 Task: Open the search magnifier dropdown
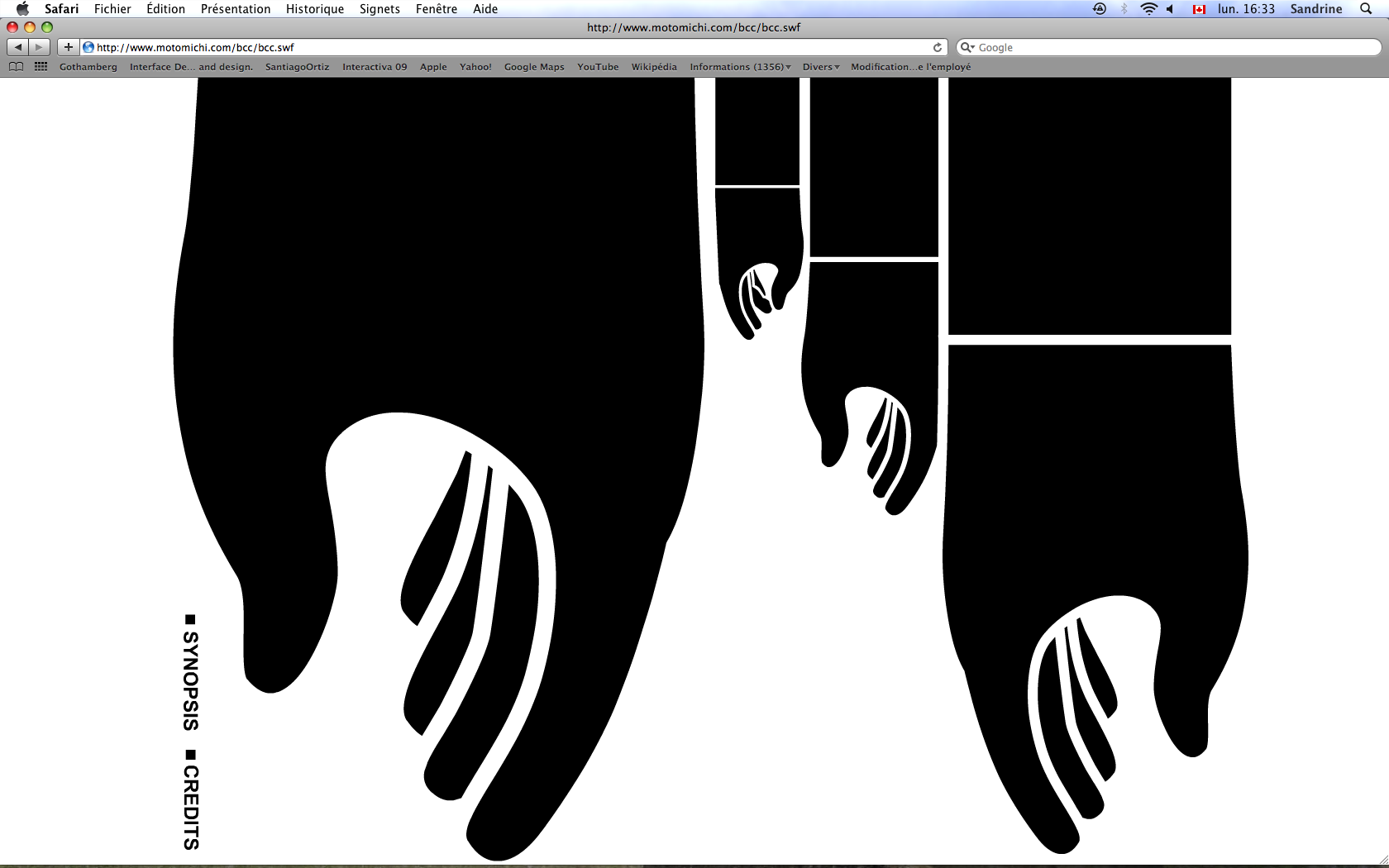pos(967,47)
